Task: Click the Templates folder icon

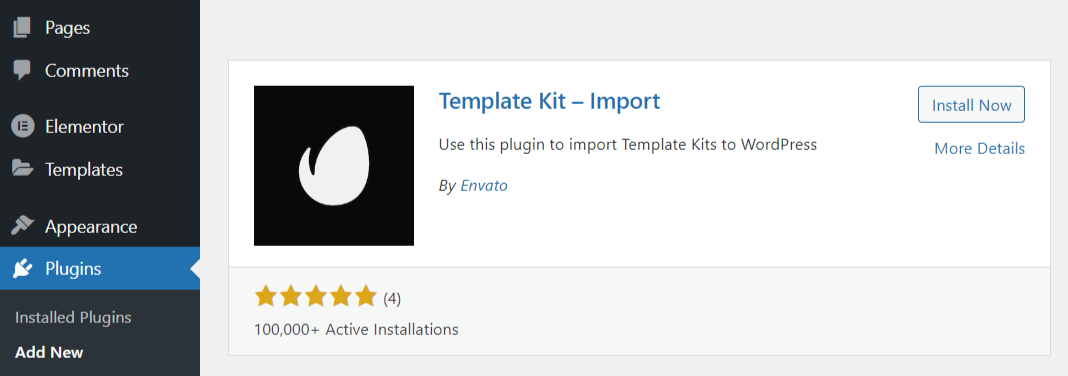Action: click(22, 169)
